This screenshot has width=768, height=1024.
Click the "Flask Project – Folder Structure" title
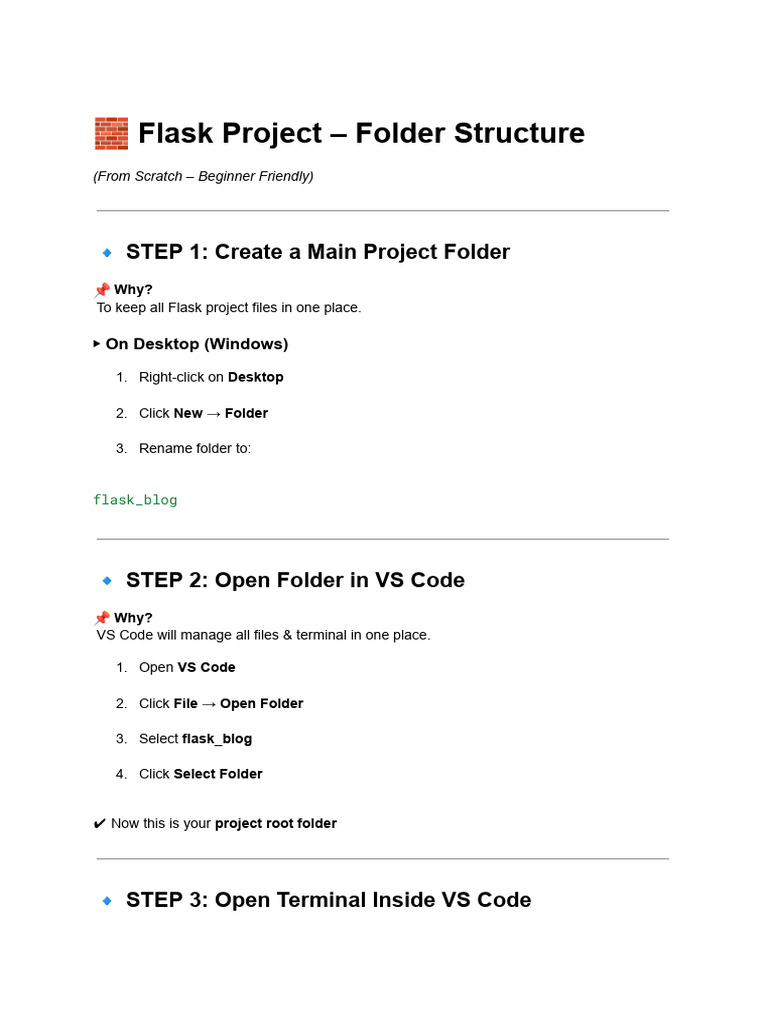click(x=361, y=133)
